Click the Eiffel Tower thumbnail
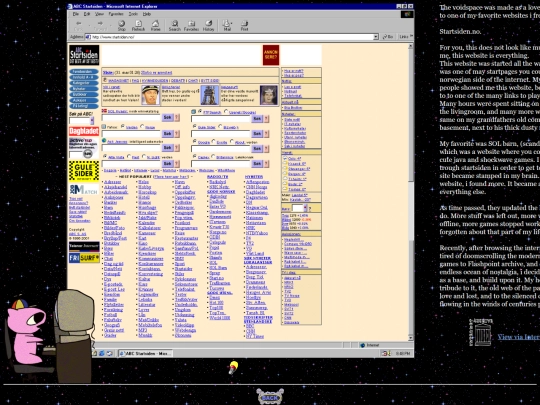The width and height of the screenshot is (540, 405). [x=210, y=95]
